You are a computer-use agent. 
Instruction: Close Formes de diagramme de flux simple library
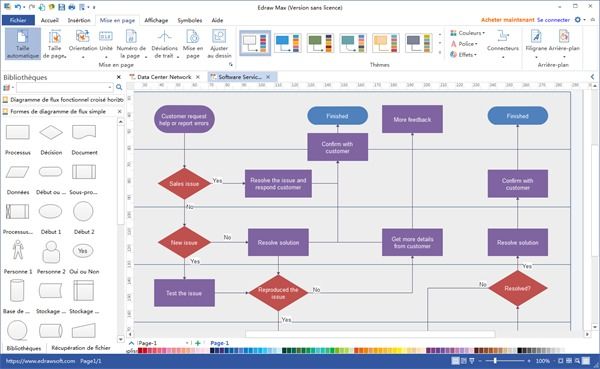119,111
